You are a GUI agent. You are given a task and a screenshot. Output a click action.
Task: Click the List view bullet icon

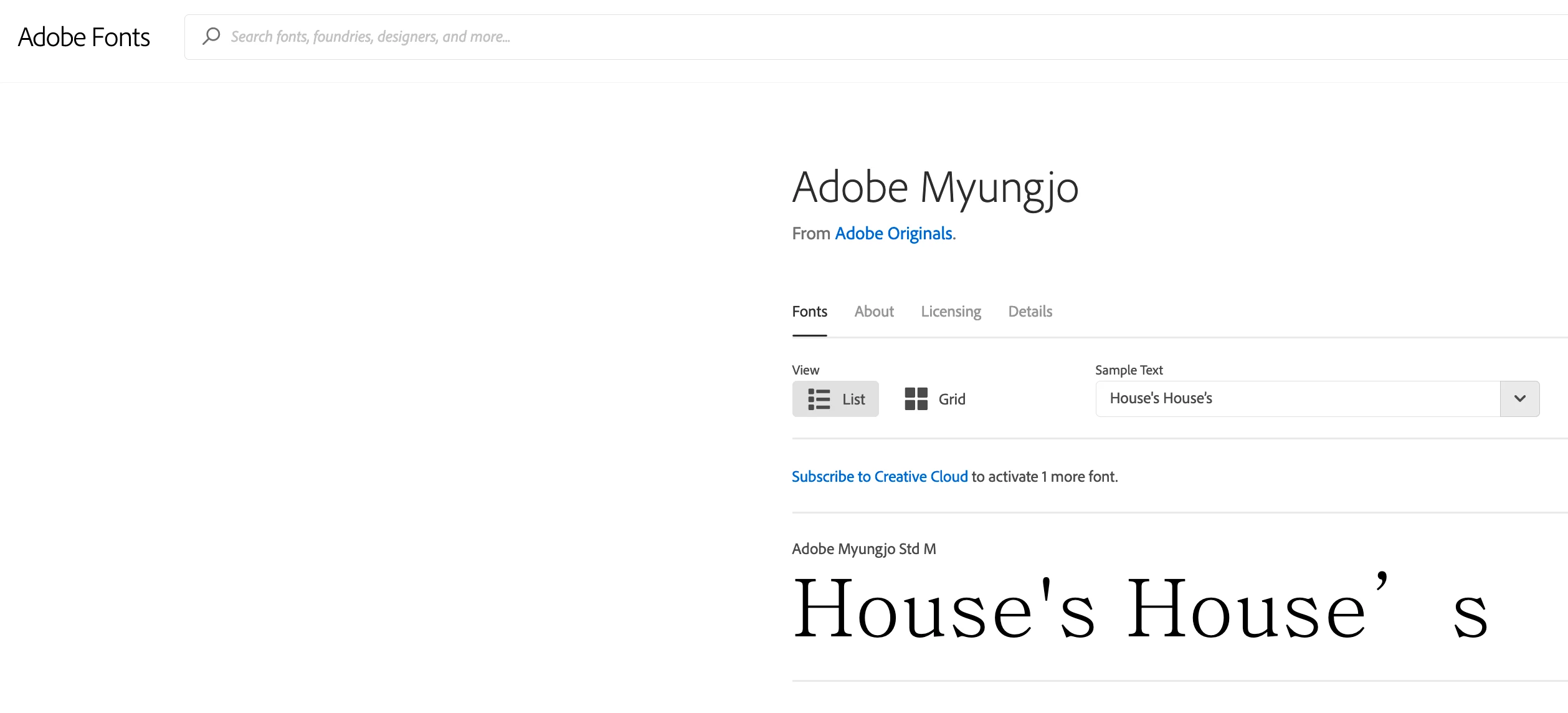pyautogui.click(x=819, y=399)
